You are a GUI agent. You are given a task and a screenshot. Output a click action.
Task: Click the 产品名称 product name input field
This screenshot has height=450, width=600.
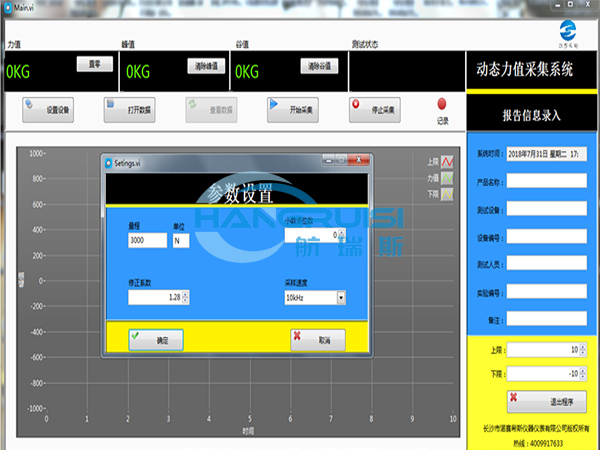(545, 182)
